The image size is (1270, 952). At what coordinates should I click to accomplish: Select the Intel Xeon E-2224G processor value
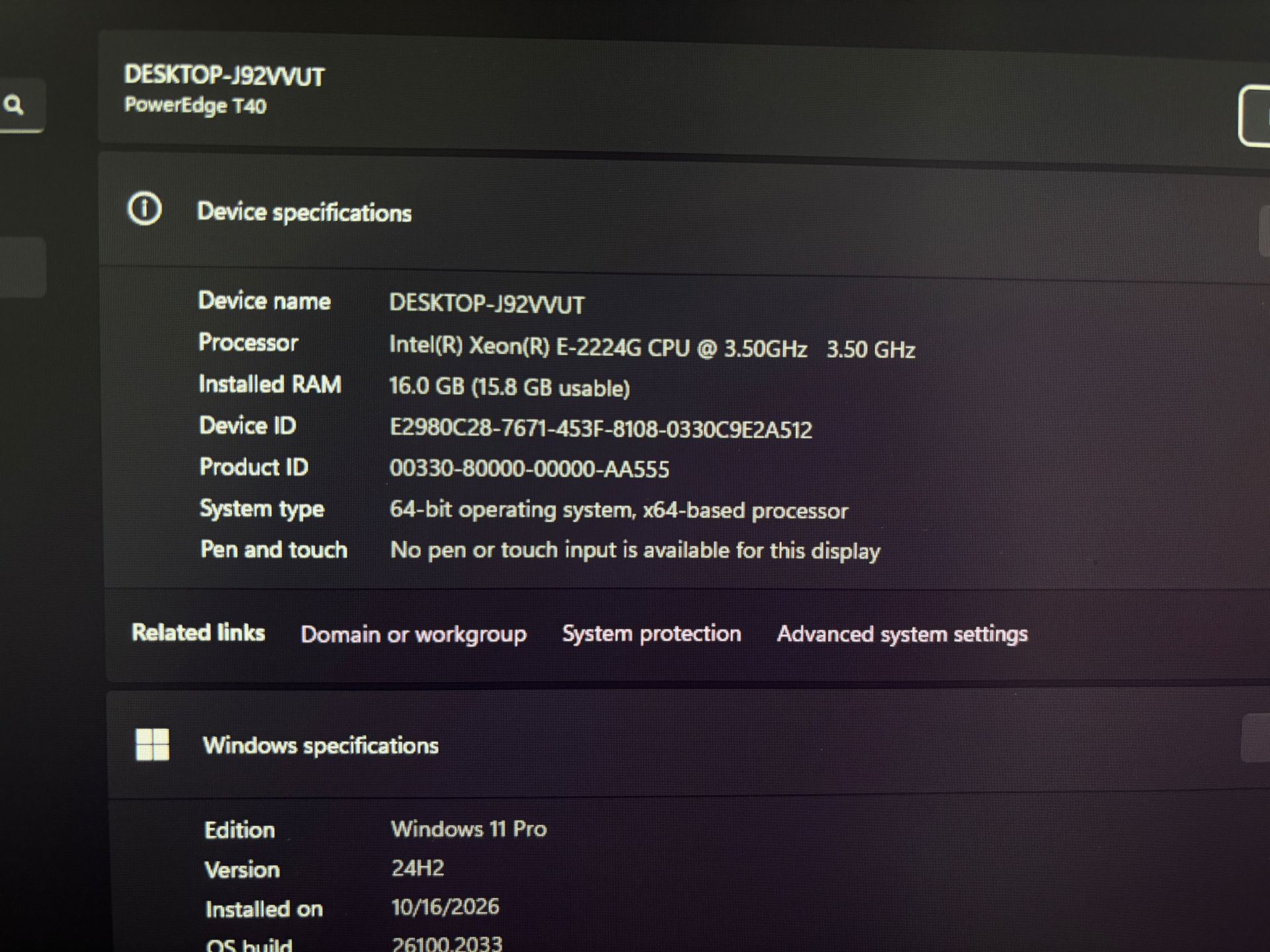coord(652,347)
